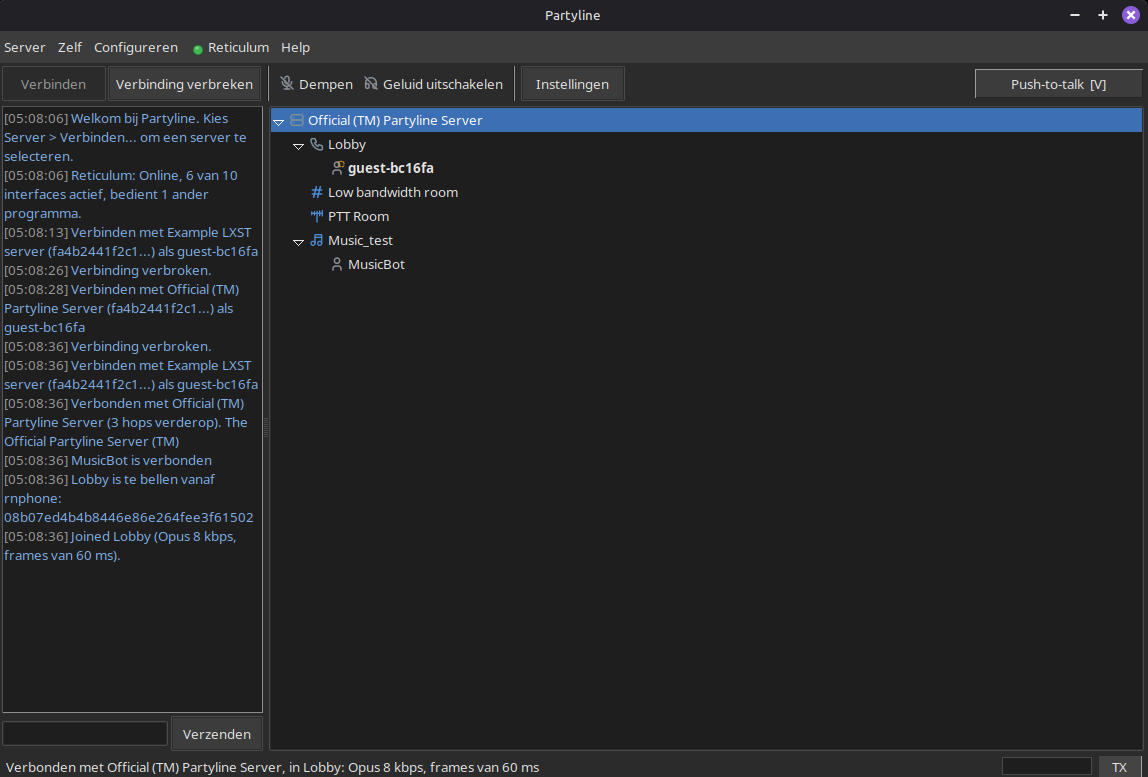This screenshot has height=777, width=1148.
Task: Click the crossed-out microphone icon
Action: pyautogui.click(x=287, y=84)
